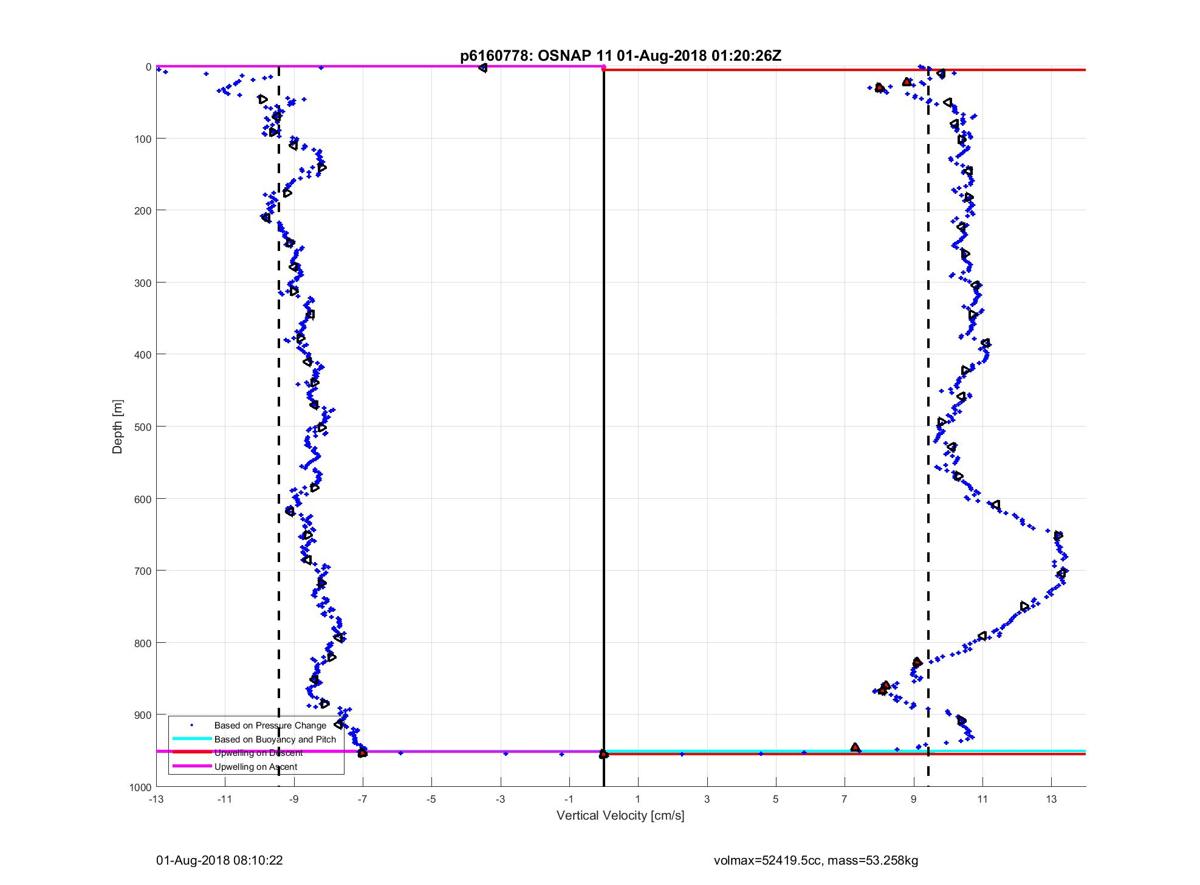Click the velocity axis tick label '-5'
This screenshot has width=1200, height=885.
click(431, 799)
